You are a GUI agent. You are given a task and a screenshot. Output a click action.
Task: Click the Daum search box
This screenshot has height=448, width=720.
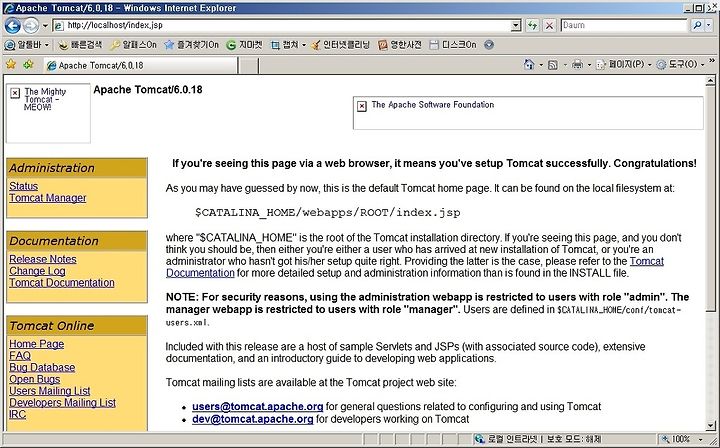[624, 25]
